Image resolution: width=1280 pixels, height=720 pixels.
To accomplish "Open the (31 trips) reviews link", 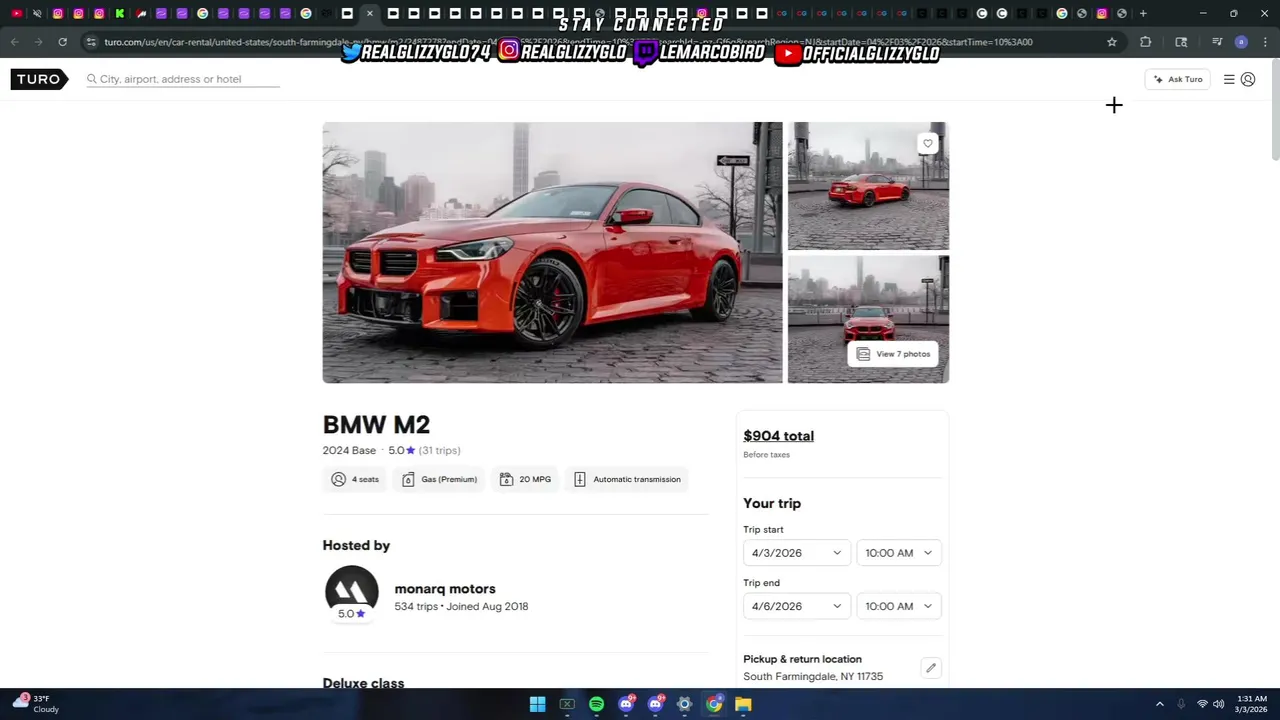I will pos(439,450).
